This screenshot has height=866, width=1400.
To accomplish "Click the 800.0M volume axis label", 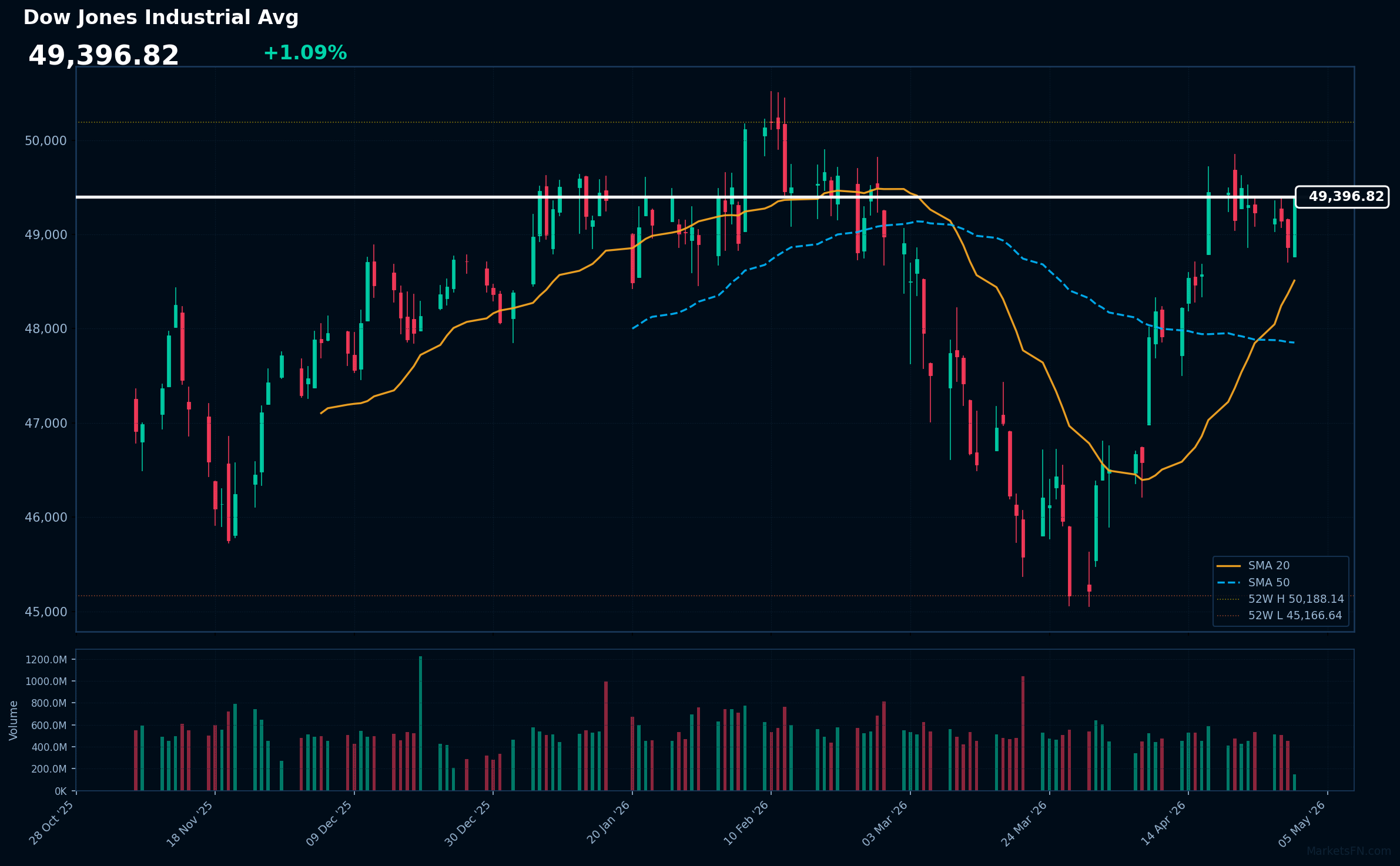I will 48,703.
